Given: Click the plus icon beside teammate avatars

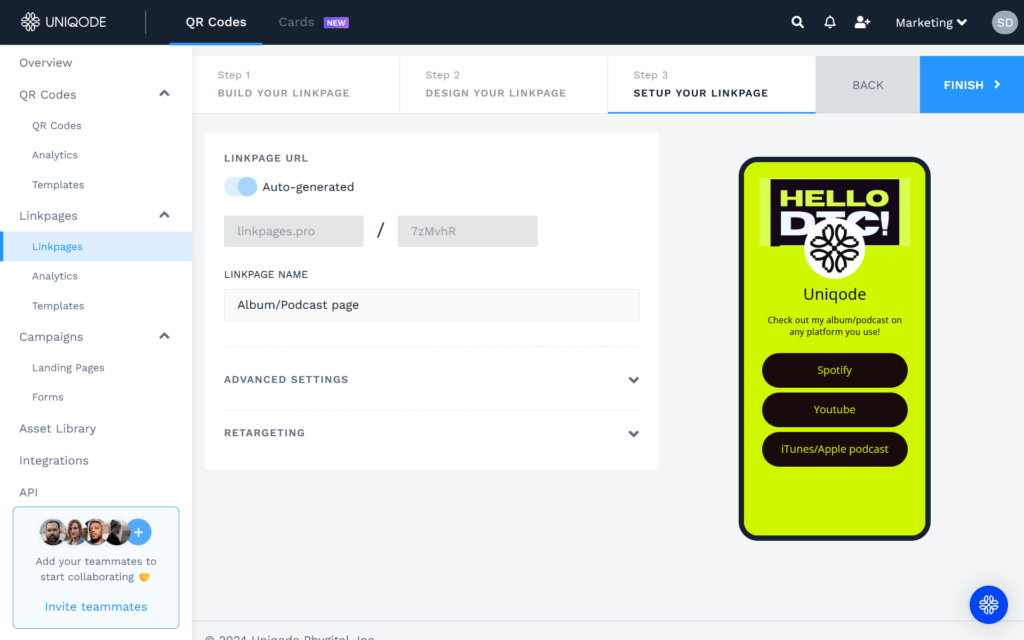Looking at the screenshot, I should click(138, 531).
